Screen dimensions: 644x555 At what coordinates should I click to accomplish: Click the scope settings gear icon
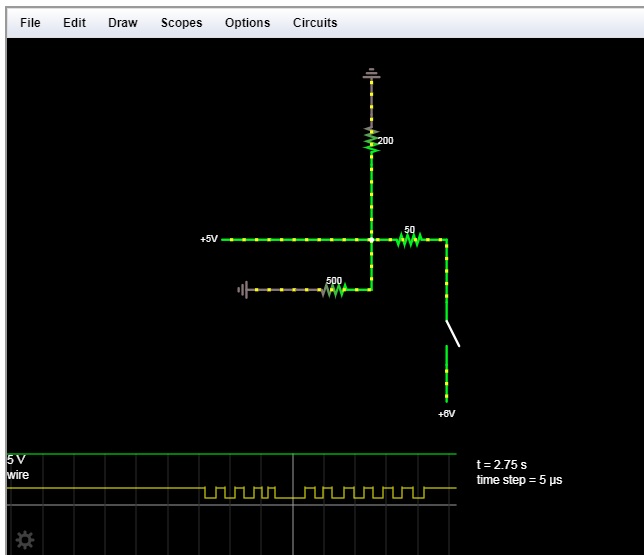(25, 540)
